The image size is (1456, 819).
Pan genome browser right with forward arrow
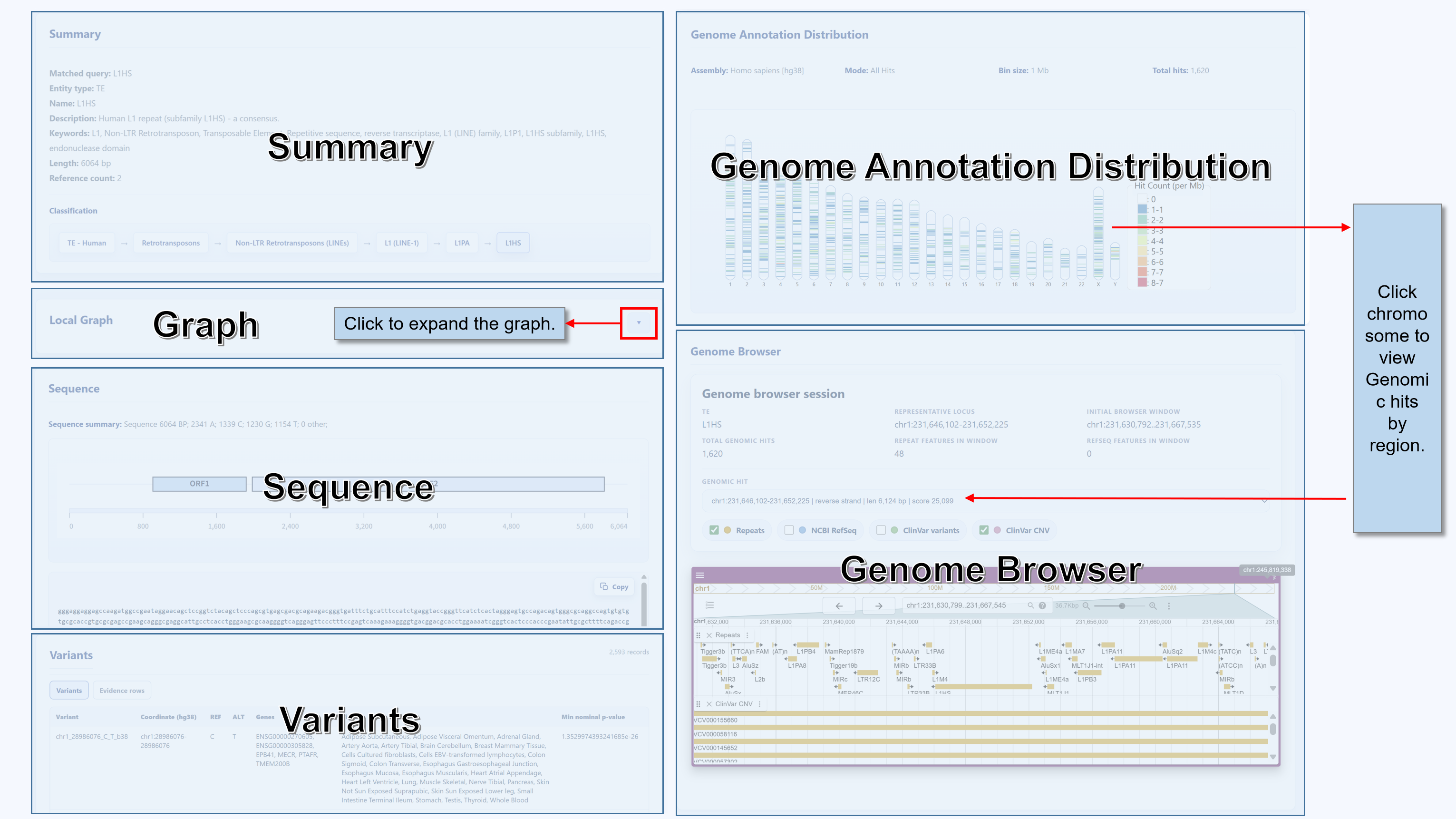878,605
